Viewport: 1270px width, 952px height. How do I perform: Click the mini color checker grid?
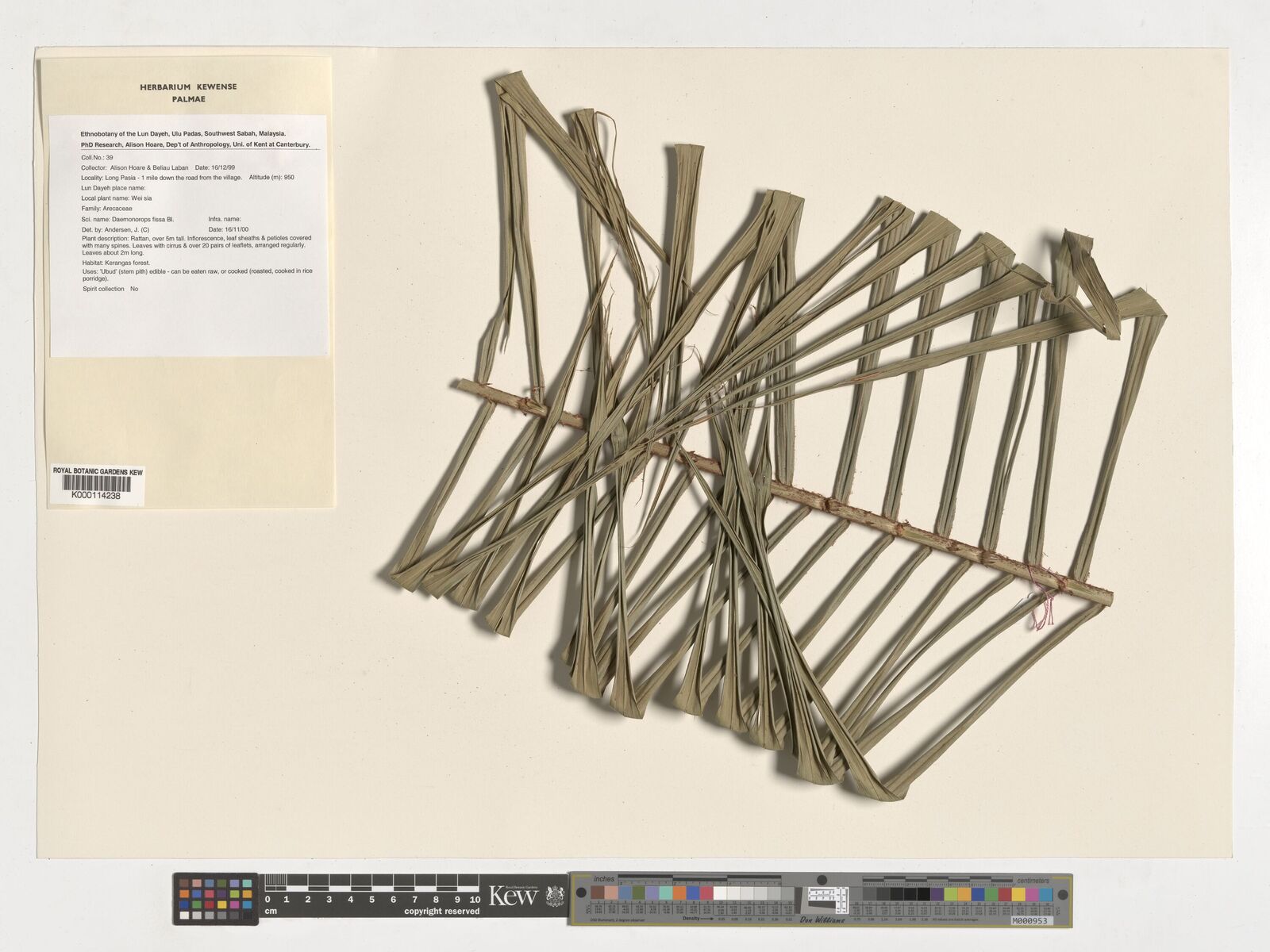215,898
